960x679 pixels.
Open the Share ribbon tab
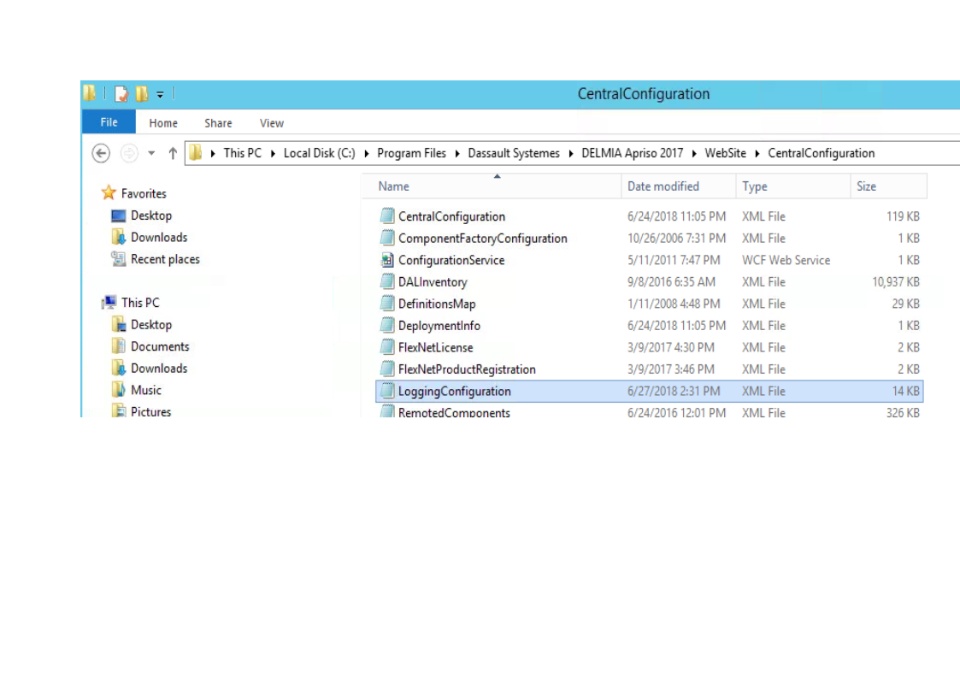tap(218, 123)
